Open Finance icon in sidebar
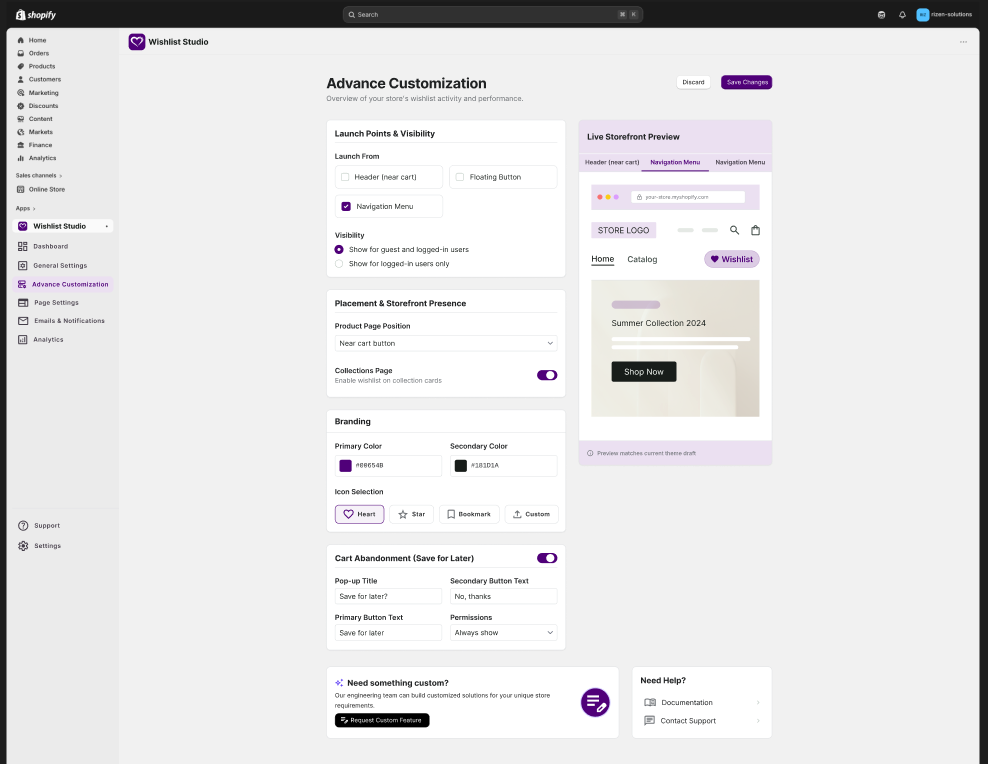 pyautogui.click(x=21, y=145)
